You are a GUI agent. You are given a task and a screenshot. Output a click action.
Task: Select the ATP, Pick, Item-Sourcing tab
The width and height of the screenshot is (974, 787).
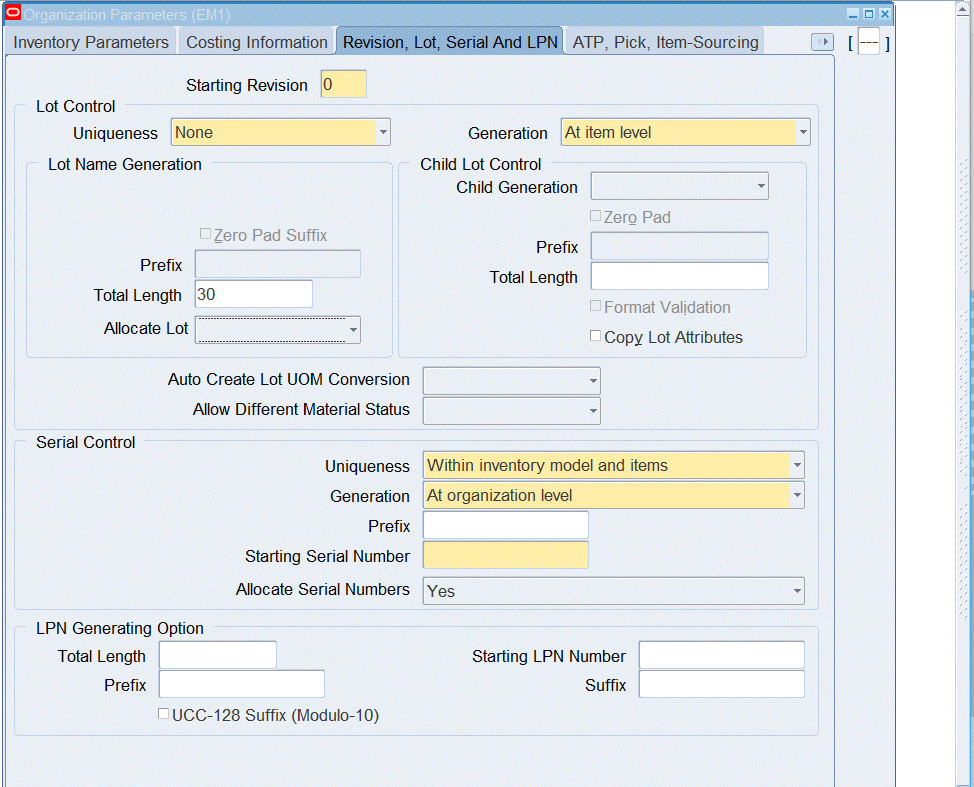[x=663, y=42]
